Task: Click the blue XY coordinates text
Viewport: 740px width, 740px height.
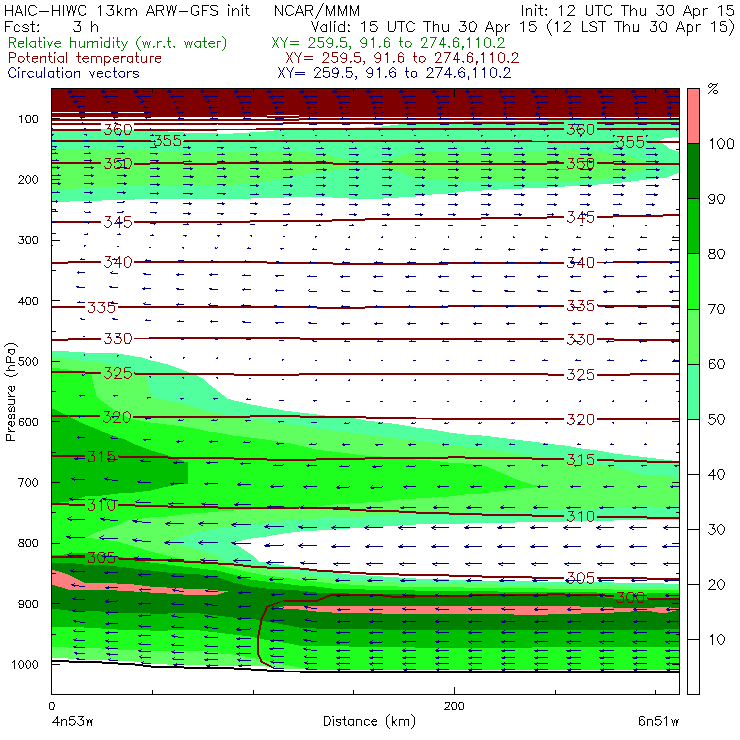Action: pos(394,73)
